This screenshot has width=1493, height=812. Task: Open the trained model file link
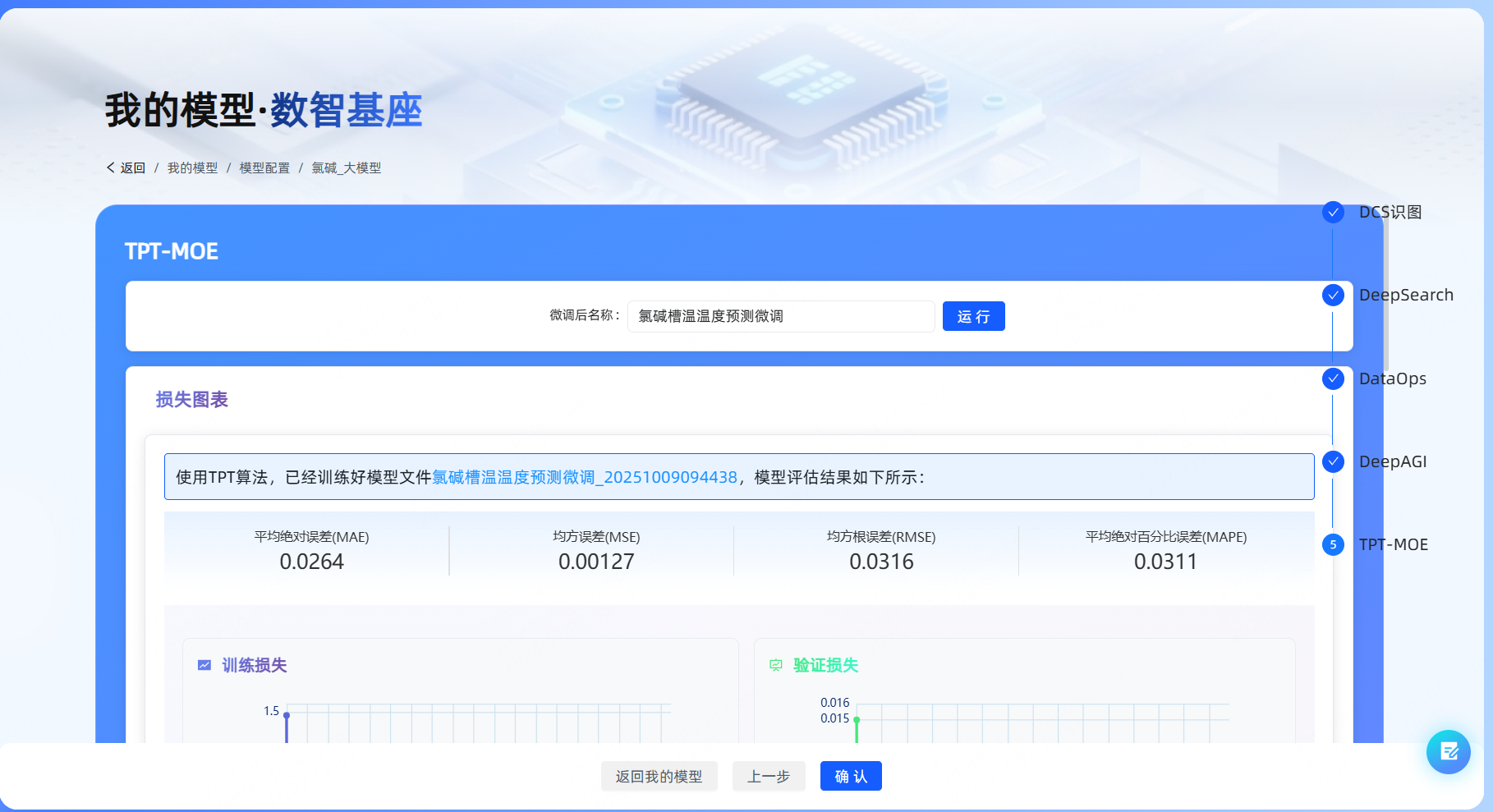pyautogui.click(x=585, y=477)
